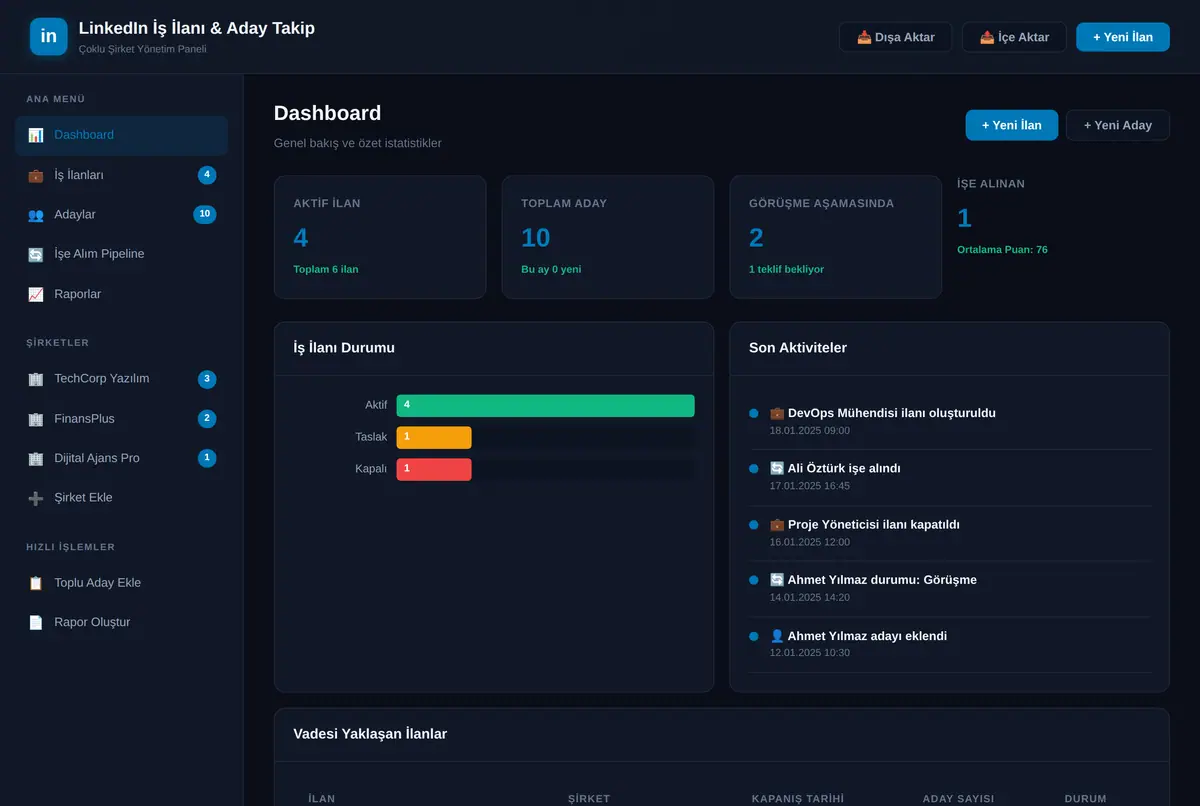Choose Şirket Ekle to add a company
This screenshot has width=1200, height=806.
tap(121, 498)
